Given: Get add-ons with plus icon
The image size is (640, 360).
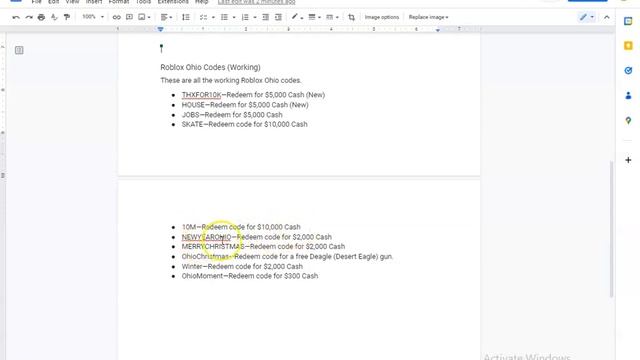Looking at the screenshot, I should [x=628, y=160].
